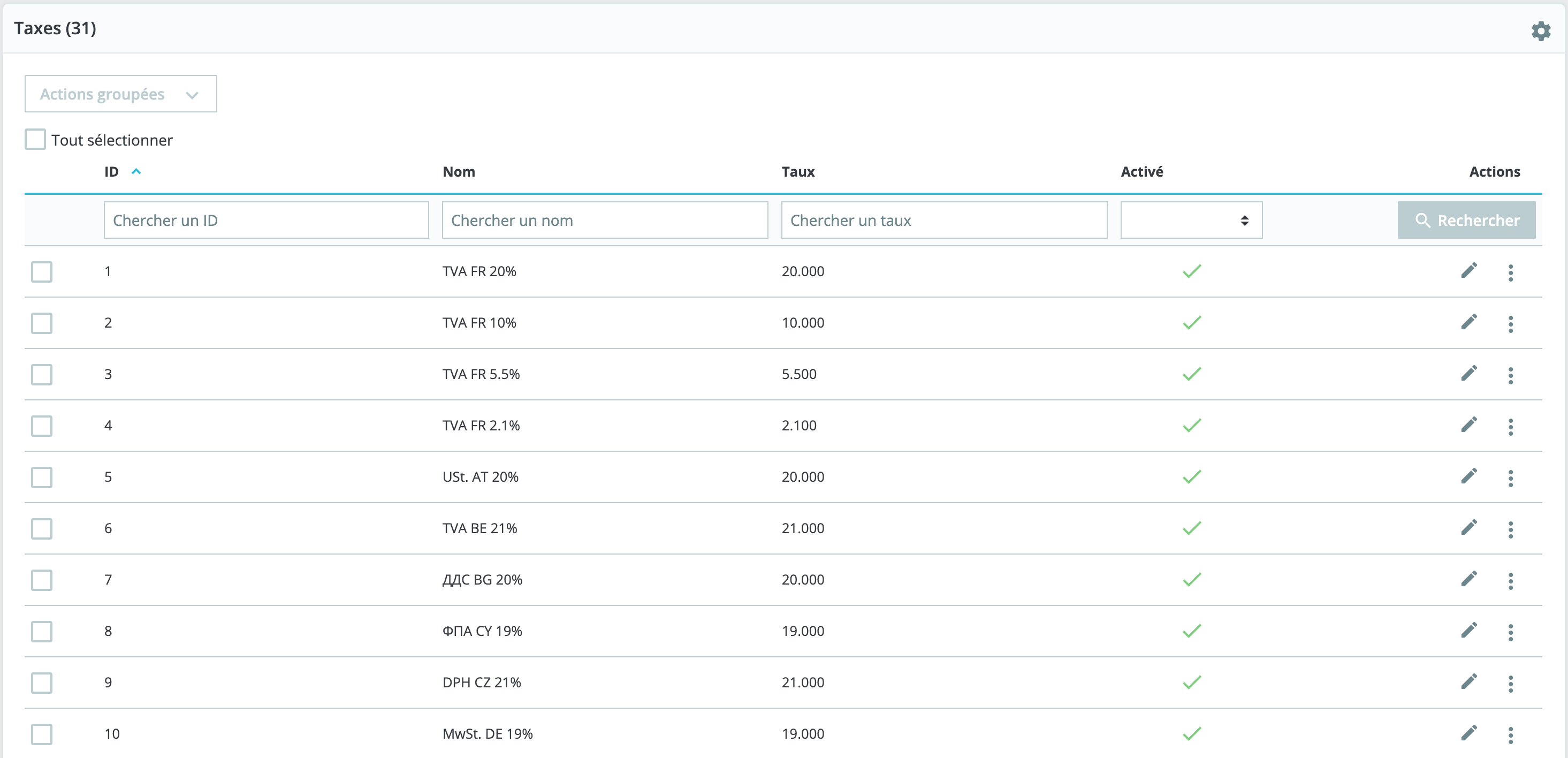Open more actions for DPH CZ 21%
Viewport: 1568px width, 758px height.
pyautogui.click(x=1510, y=683)
